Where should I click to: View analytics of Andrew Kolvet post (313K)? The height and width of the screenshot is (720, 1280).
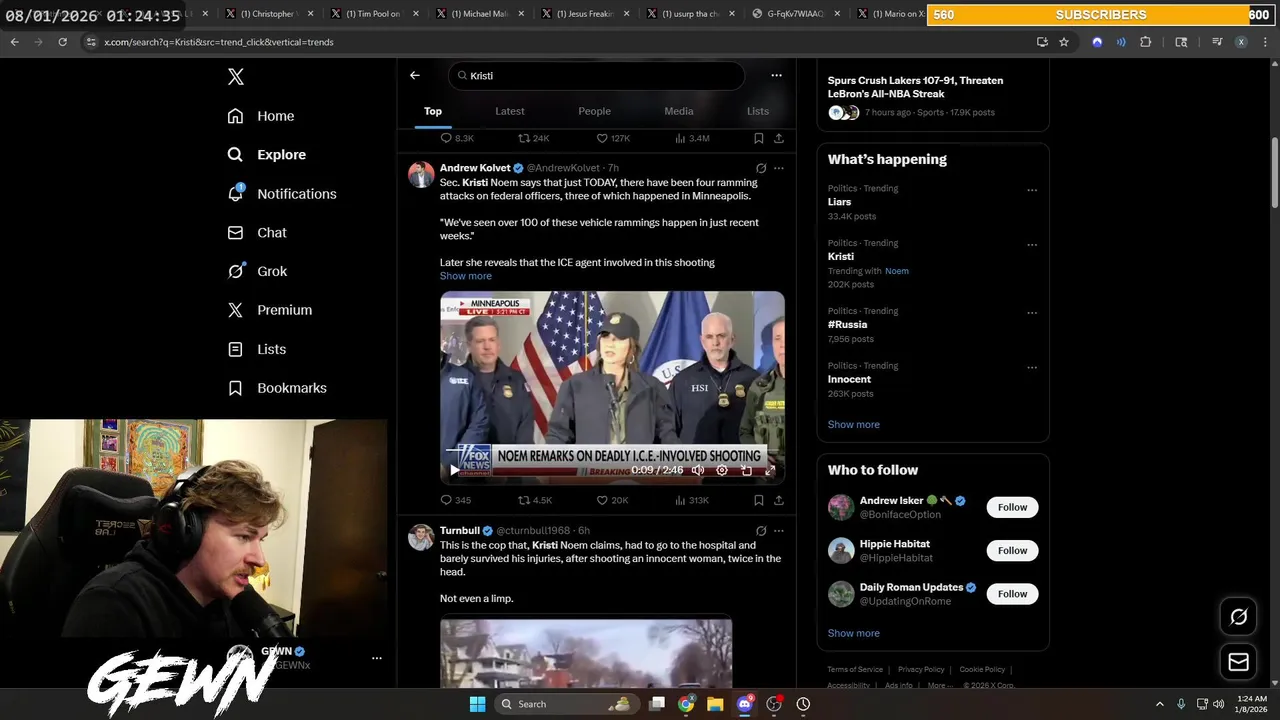click(x=692, y=500)
